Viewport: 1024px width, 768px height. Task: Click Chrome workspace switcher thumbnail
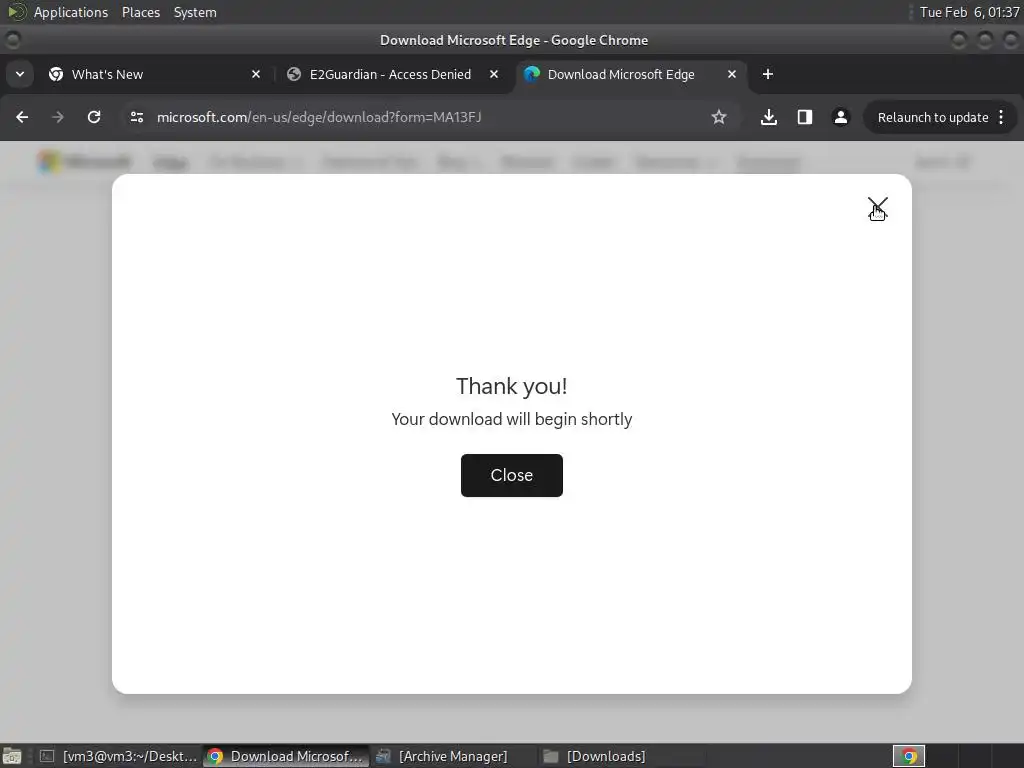pyautogui.click(x=908, y=756)
